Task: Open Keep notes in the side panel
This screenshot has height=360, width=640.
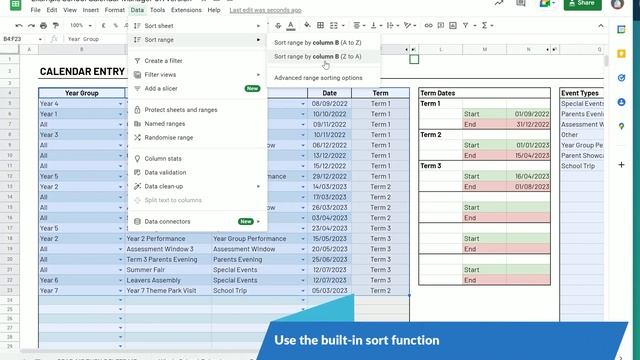Action: pos(621,54)
